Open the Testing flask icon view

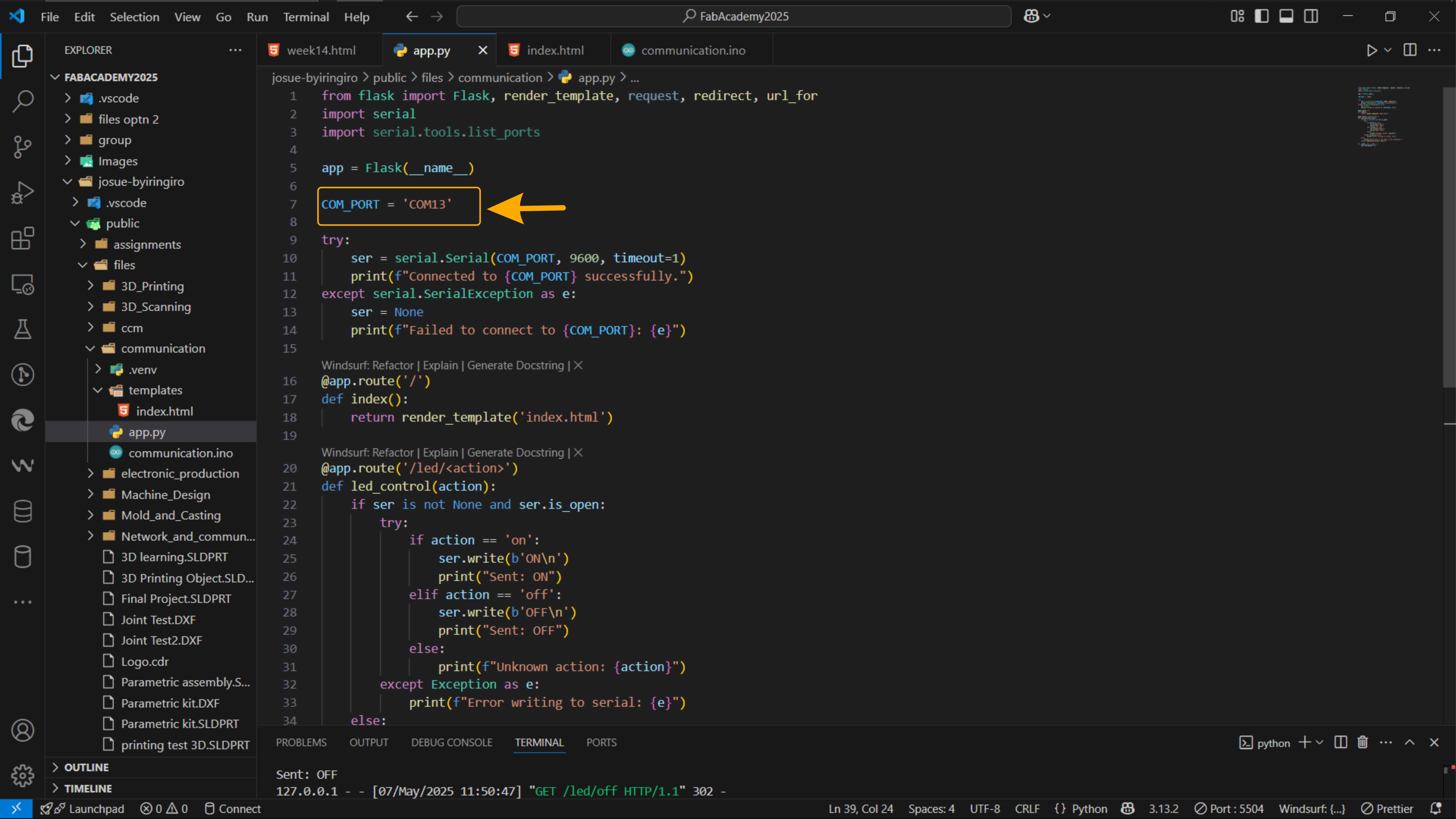[23, 329]
